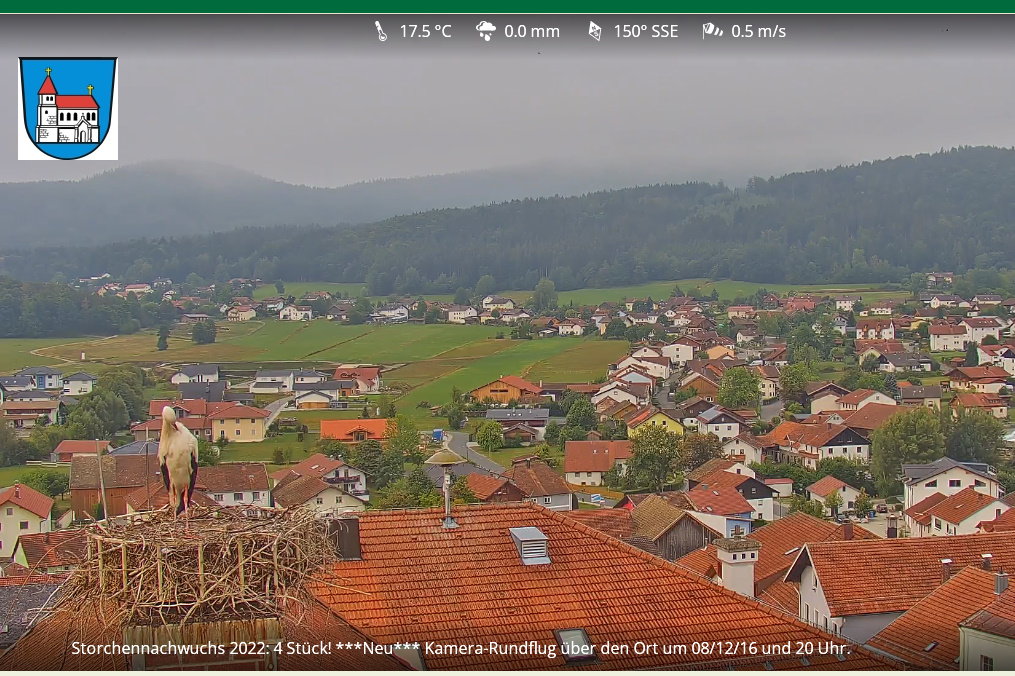Click the wind direction compass icon
Screen dimensions: 1015x676
pos(594,31)
